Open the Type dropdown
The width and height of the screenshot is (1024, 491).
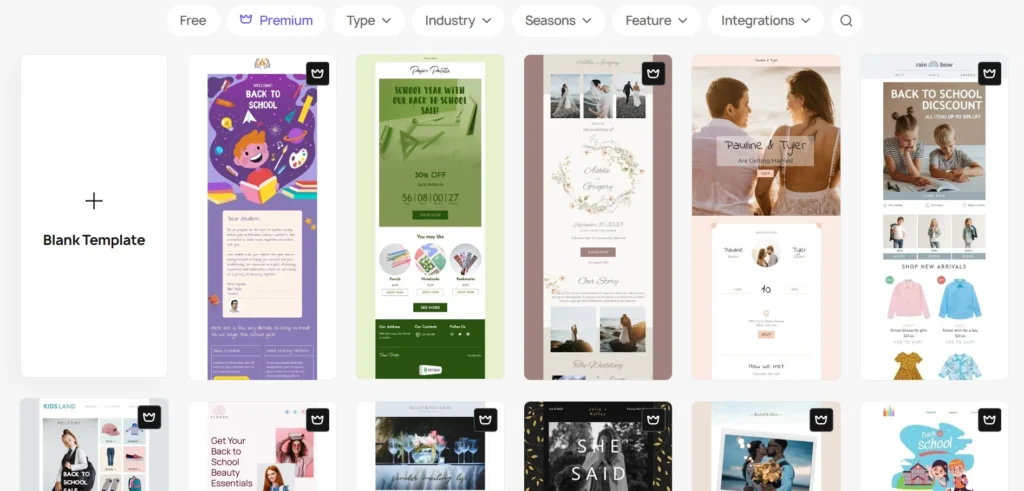[x=368, y=20]
